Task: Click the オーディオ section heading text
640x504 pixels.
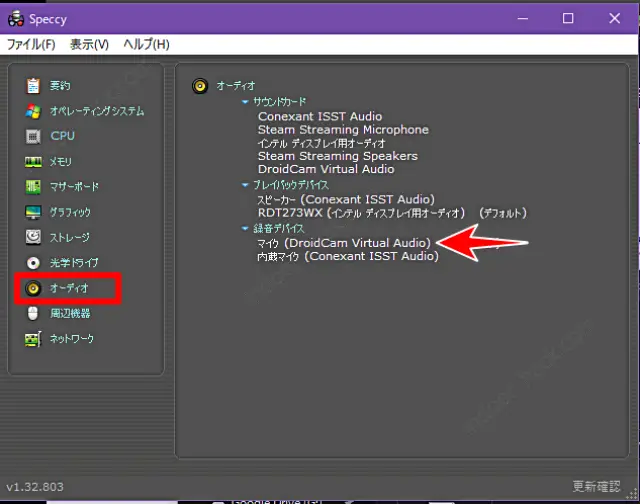Action: [x=236, y=86]
